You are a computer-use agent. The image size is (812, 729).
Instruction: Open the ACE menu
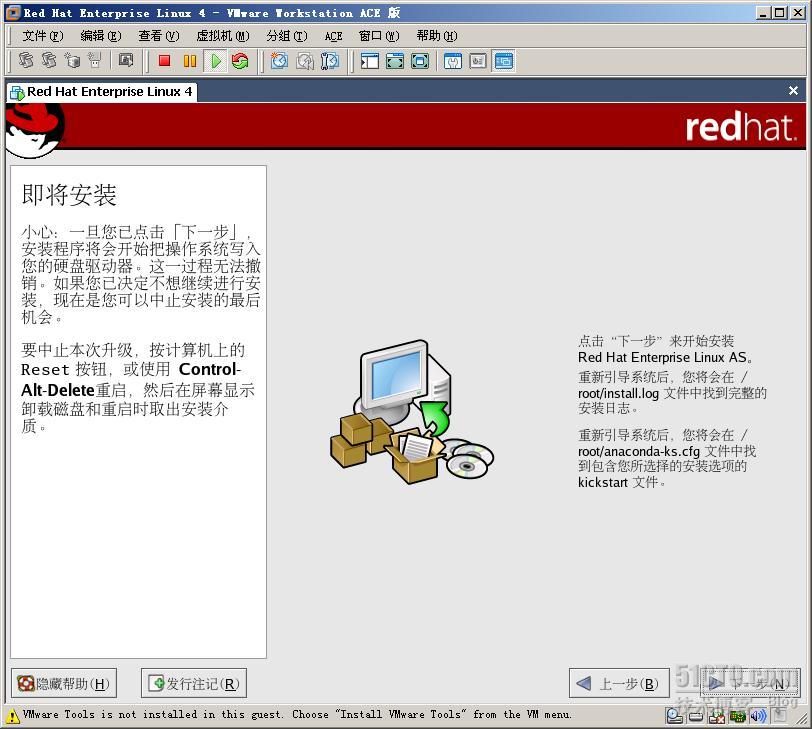click(x=334, y=36)
